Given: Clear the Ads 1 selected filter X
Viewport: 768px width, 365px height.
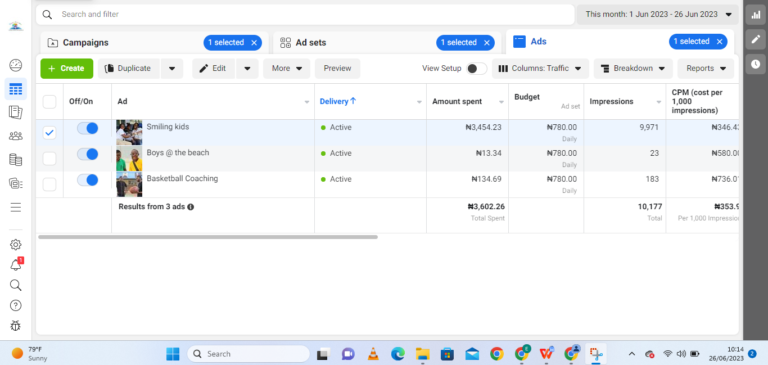Looking at the screenshot, I should pyautogui.click(x=719, y=42).
